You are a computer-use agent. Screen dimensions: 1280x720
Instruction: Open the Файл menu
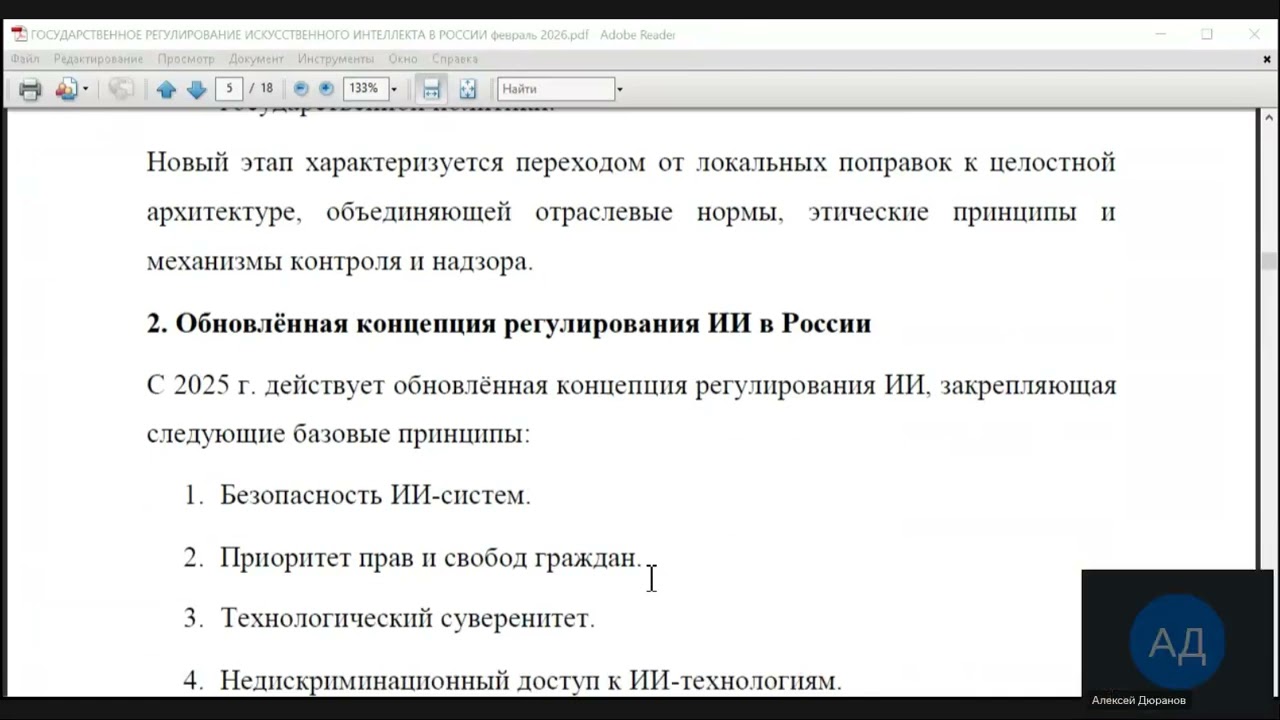[x=25, y=59]
